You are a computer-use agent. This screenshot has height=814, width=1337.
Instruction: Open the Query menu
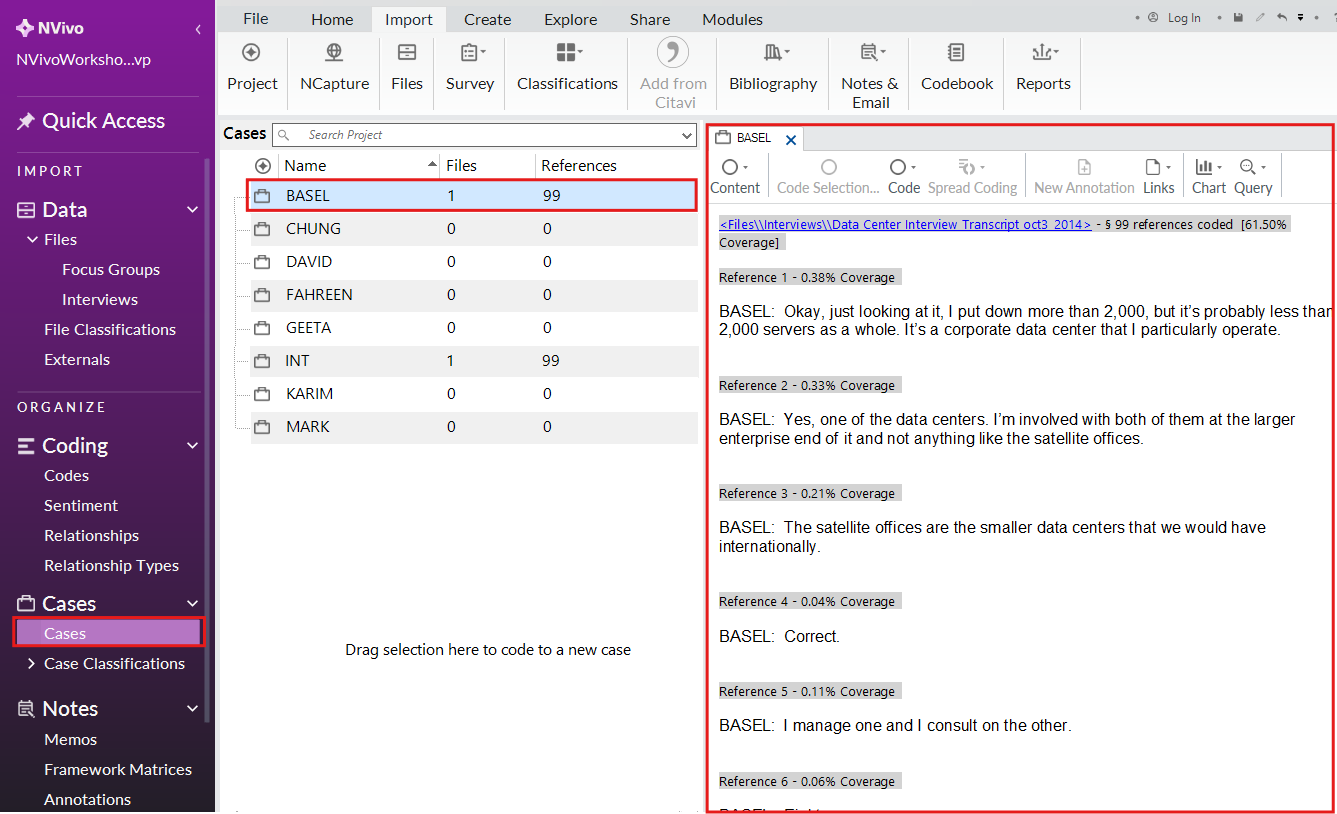1253,177
